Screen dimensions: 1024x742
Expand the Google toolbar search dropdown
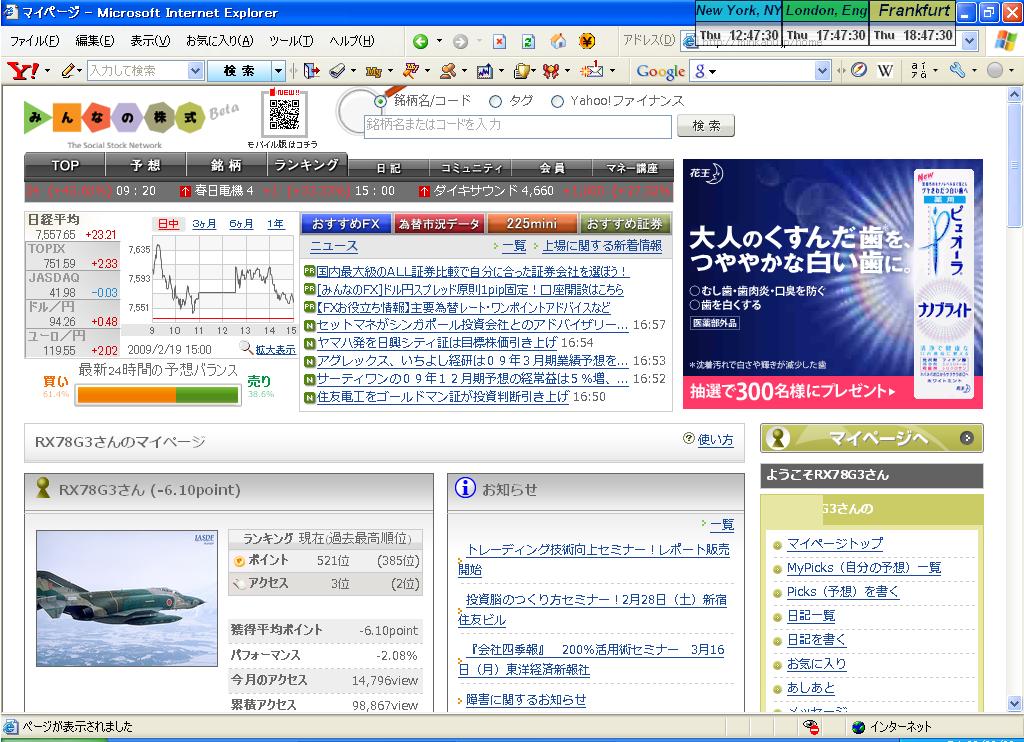822,71
